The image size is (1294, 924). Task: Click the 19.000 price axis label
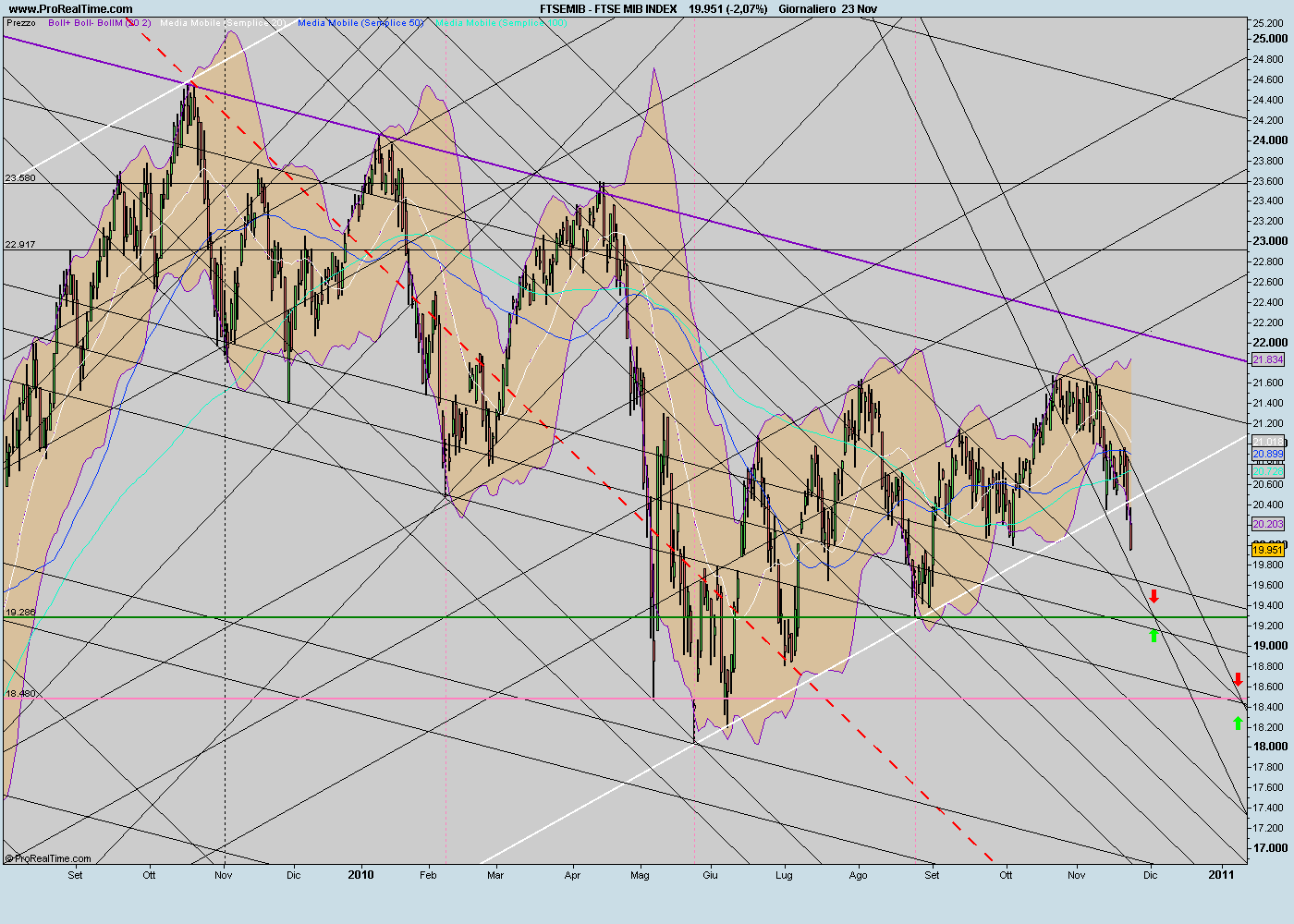click(x=1270, y=646)
